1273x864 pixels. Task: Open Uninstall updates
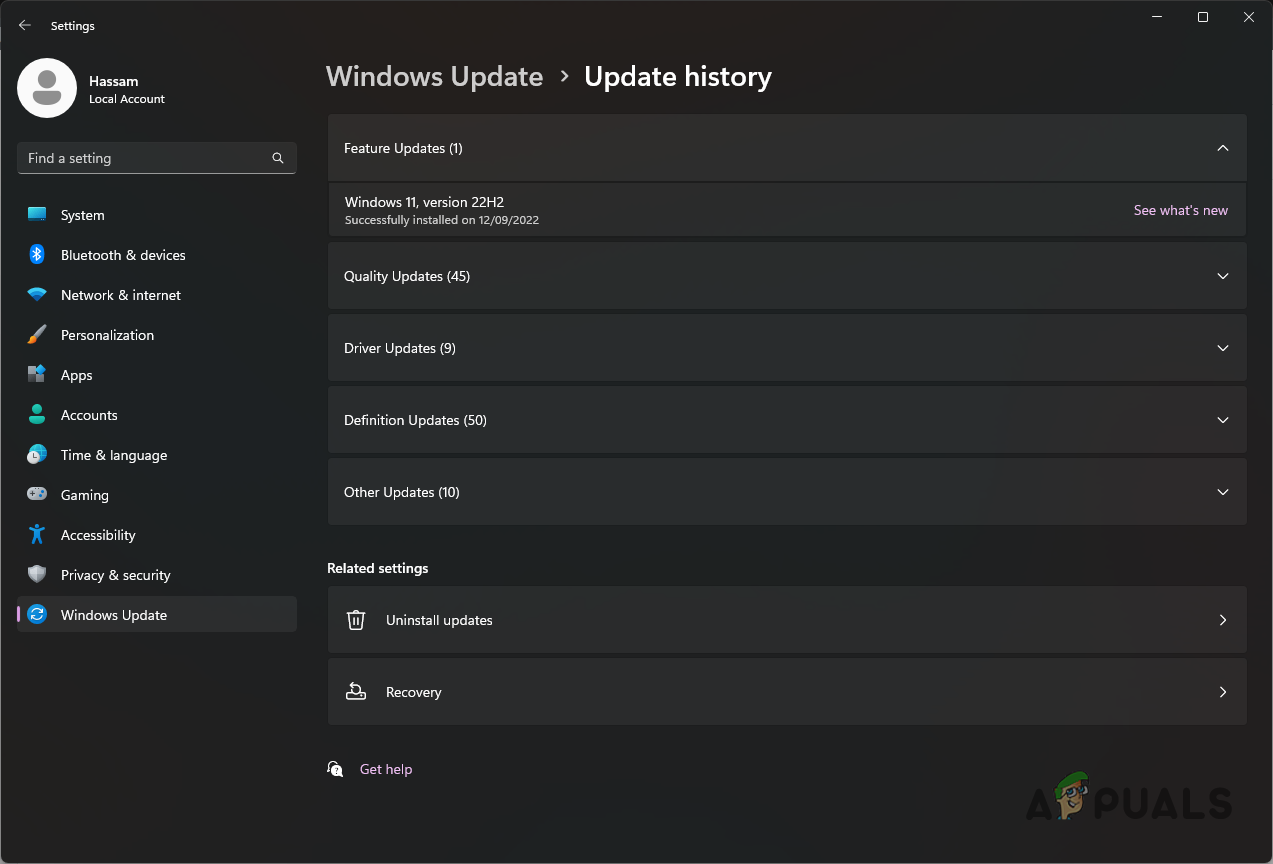click(x=786, y=620)
